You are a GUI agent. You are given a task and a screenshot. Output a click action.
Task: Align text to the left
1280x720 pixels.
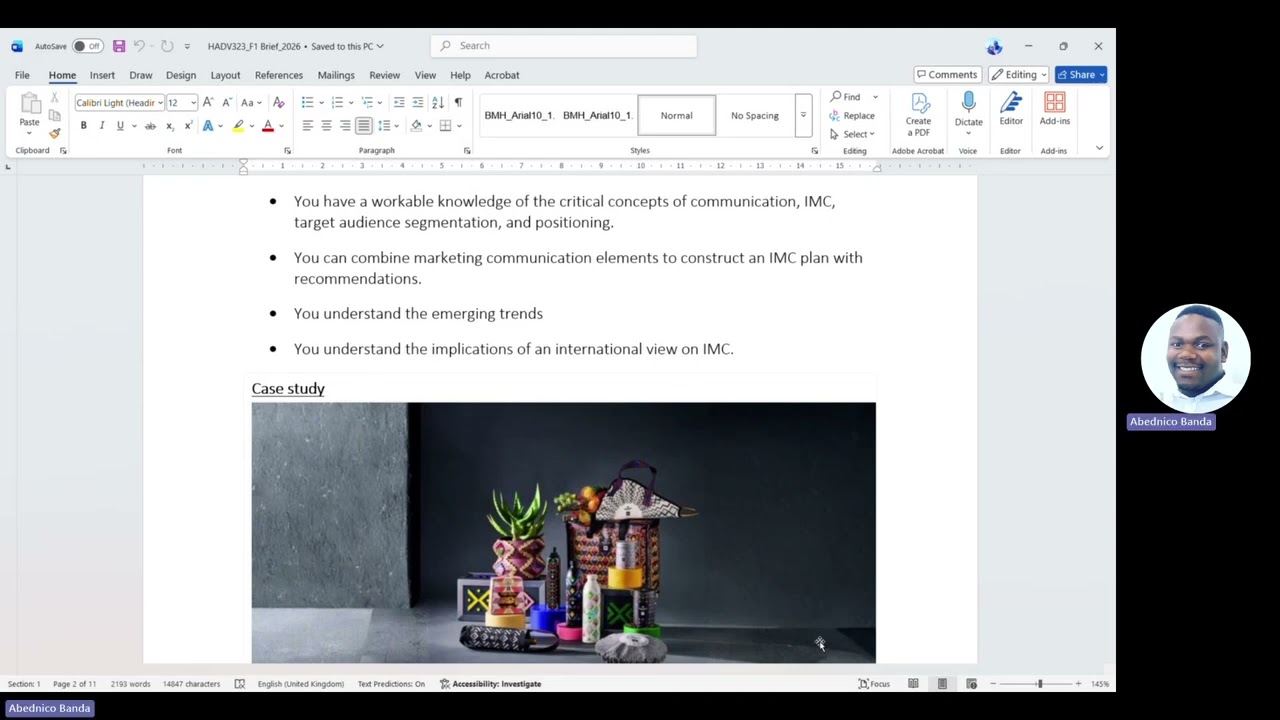[308, 126]
